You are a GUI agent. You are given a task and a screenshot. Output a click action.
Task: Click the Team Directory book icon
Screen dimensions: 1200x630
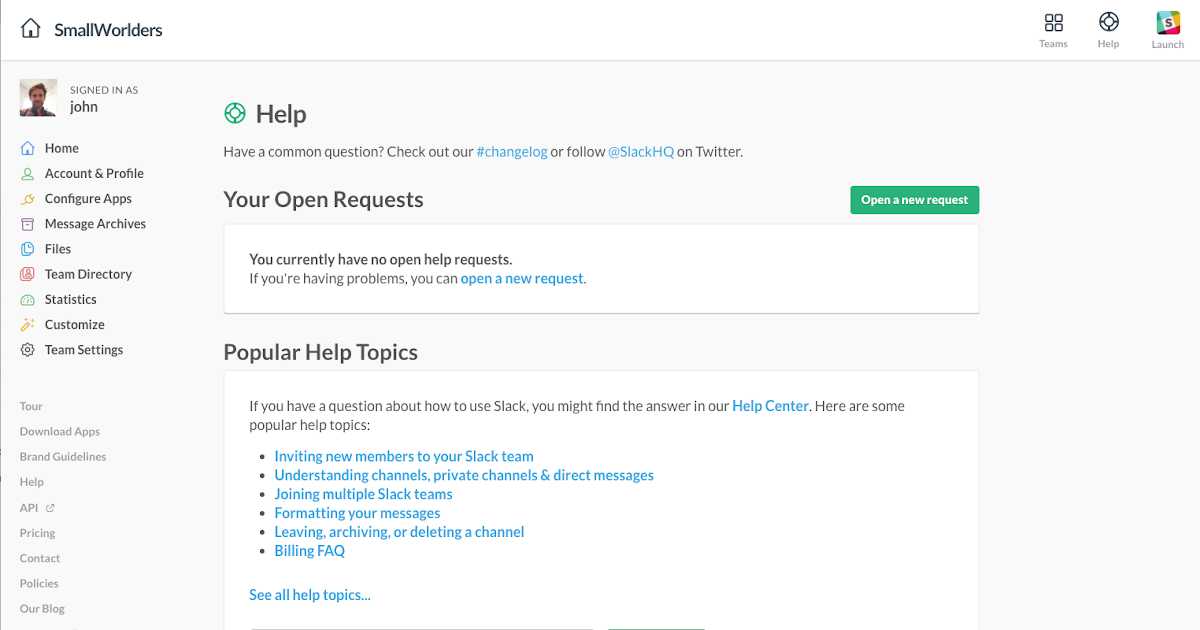tap(28, 274)
